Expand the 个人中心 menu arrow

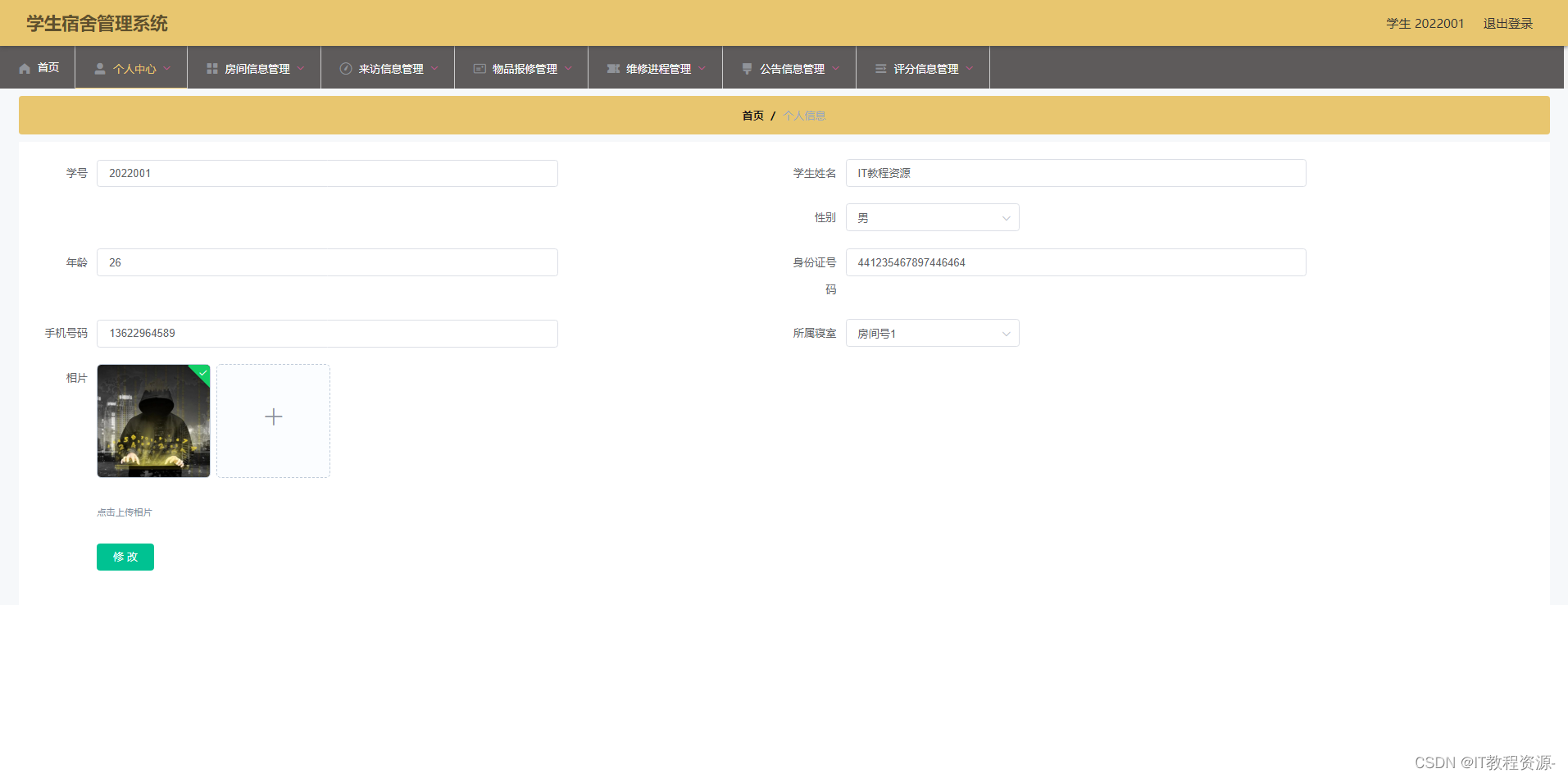tap(167, 68)
